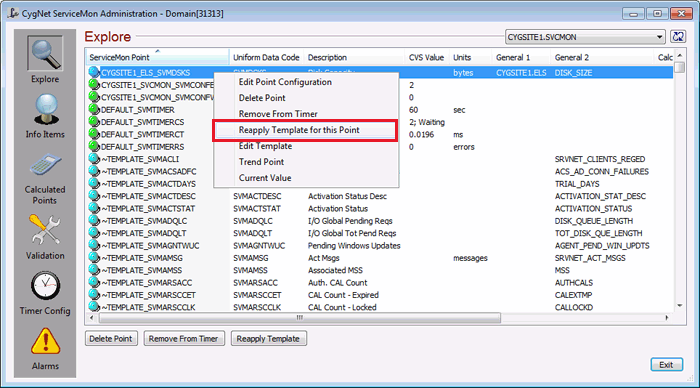
Task: Click icon of ~TEMPLATE_SVMARSACC row
Action: coord(94,282)
